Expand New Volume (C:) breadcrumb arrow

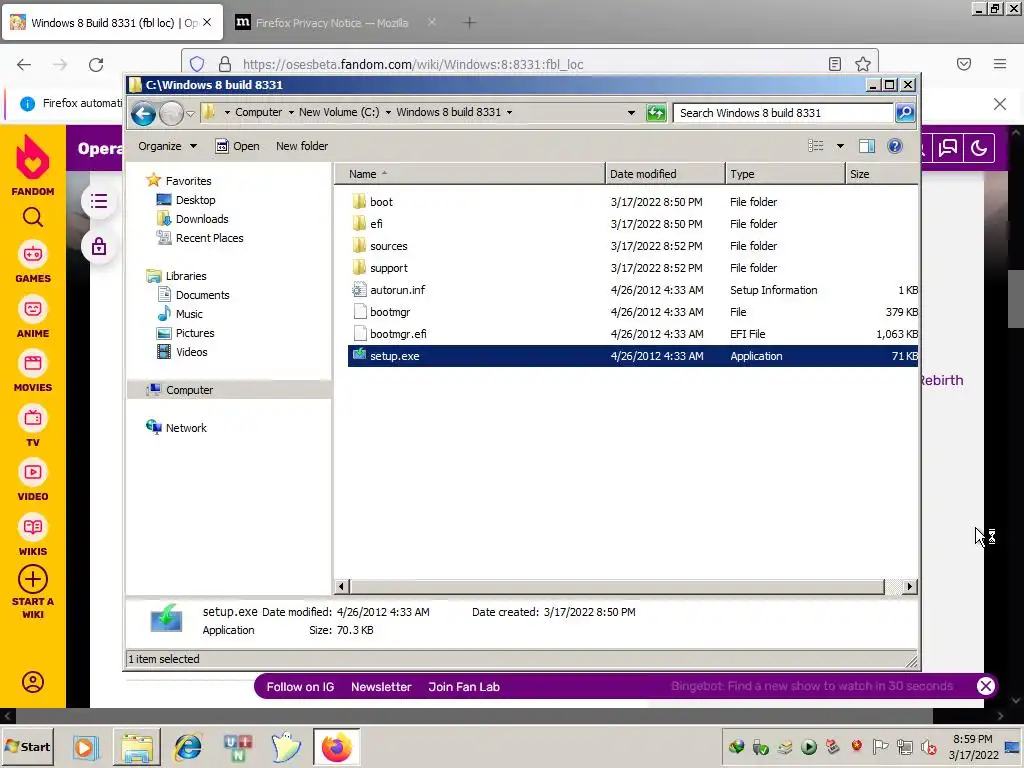click(388, 112)
